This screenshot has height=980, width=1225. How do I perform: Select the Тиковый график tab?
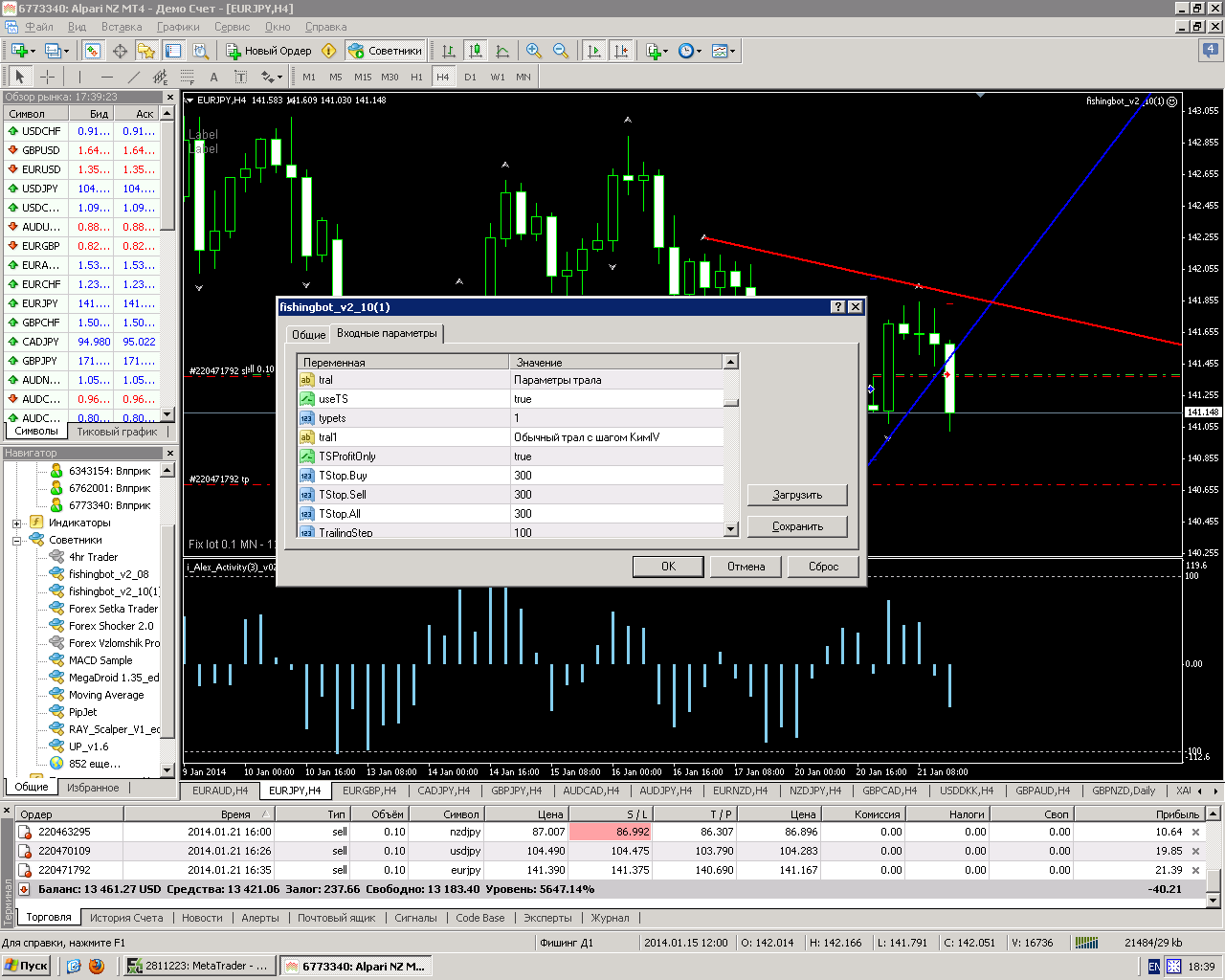tap(117, 432)
